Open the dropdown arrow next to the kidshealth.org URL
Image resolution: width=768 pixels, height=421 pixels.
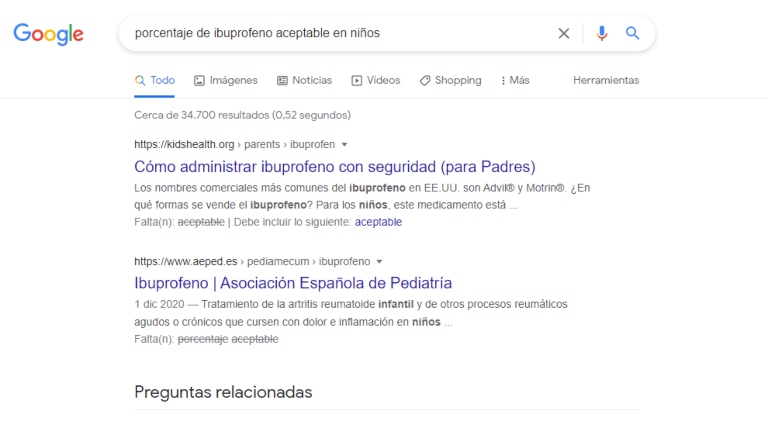(x=344, y=144)
